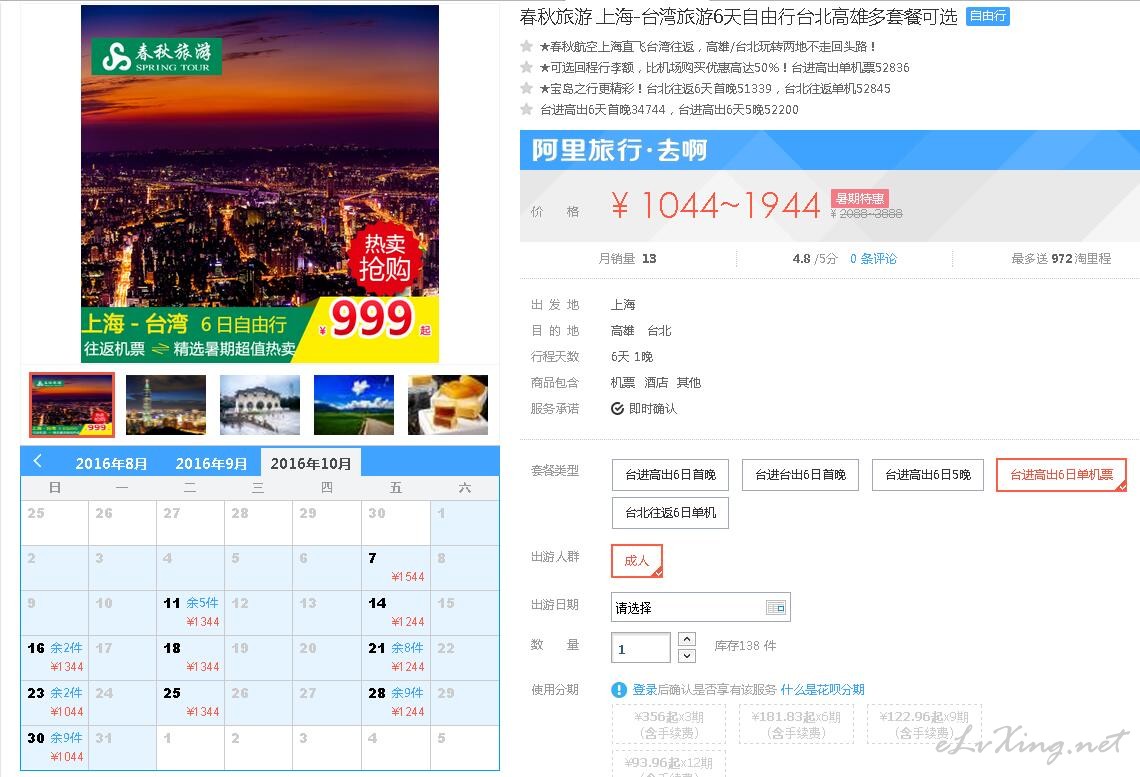Click the 暑期特惠 promotion badge
The width and height of the screenshot is (1140, 777).
tap(859, 198)
